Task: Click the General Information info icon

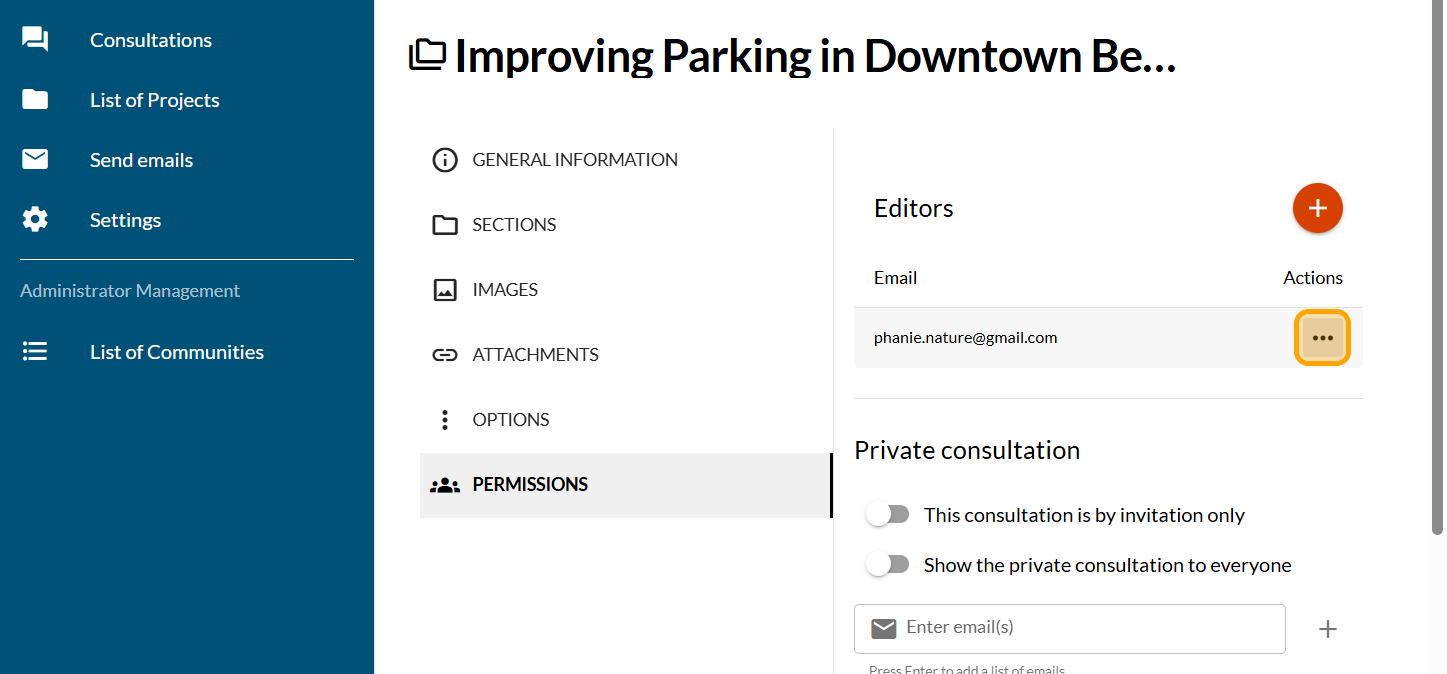Action: point(444,160)
